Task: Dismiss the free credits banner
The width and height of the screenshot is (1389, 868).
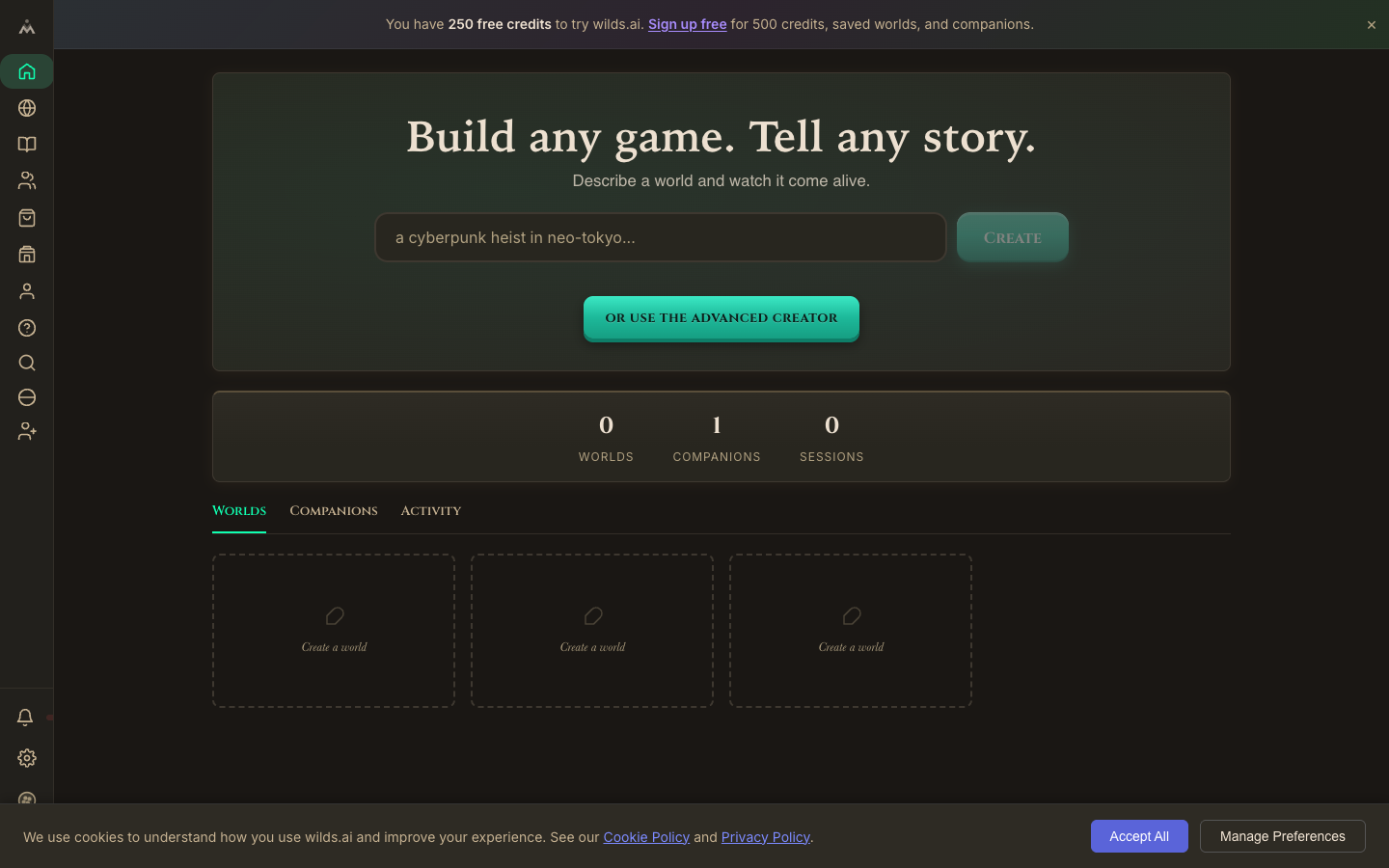Action: click(x=1371, y=25)
